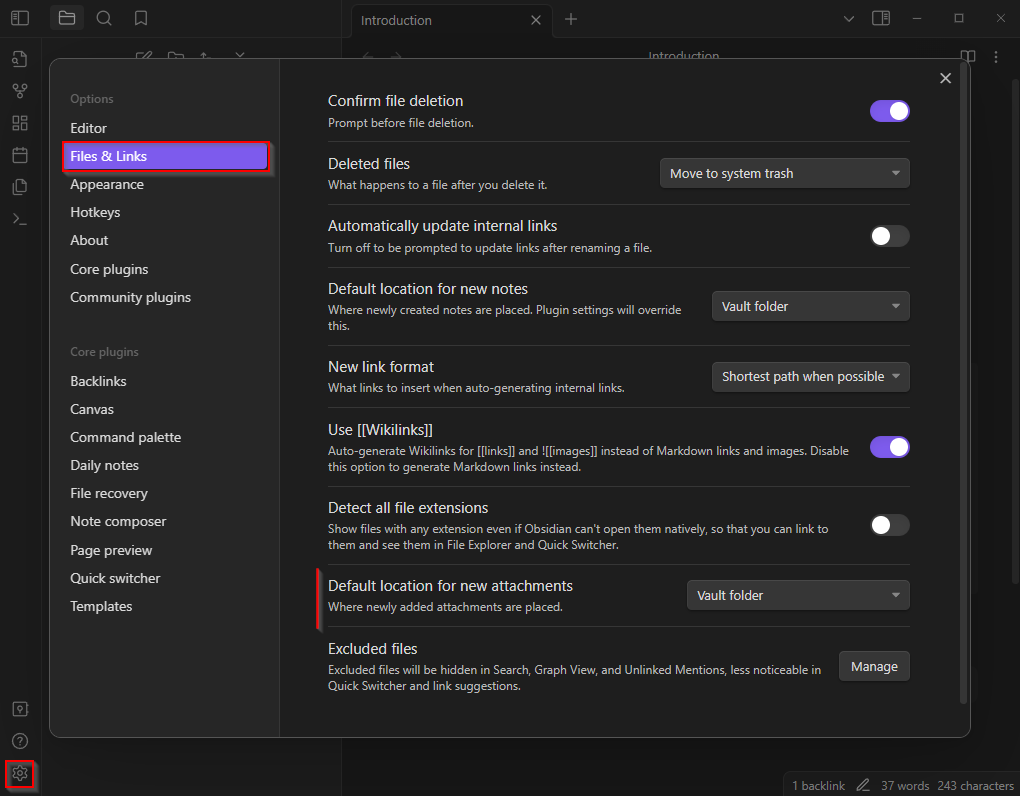Viewport: 1020px width, 796px height.
Task: Open the bookmarks icon
Action: click(x=141, y=18)
